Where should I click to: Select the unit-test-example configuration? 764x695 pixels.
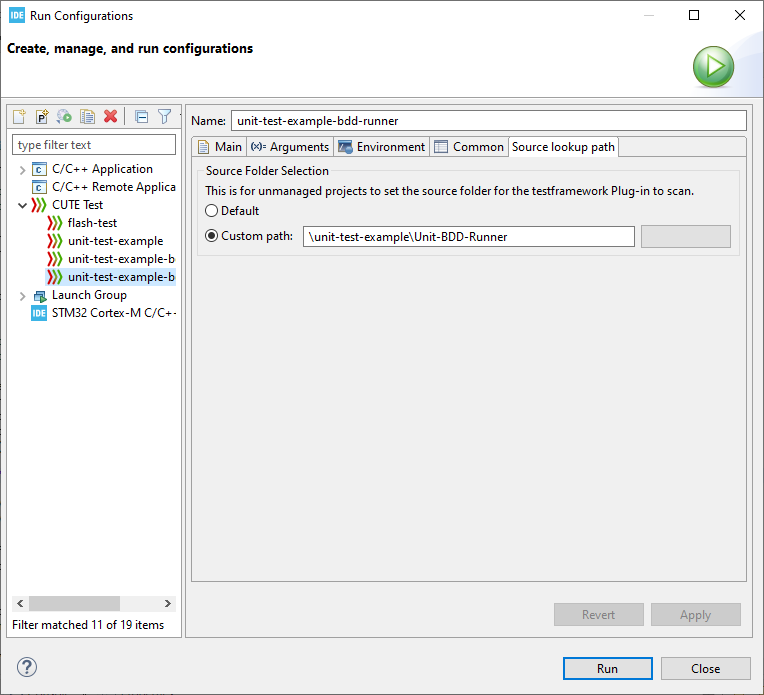click(116, 241)
